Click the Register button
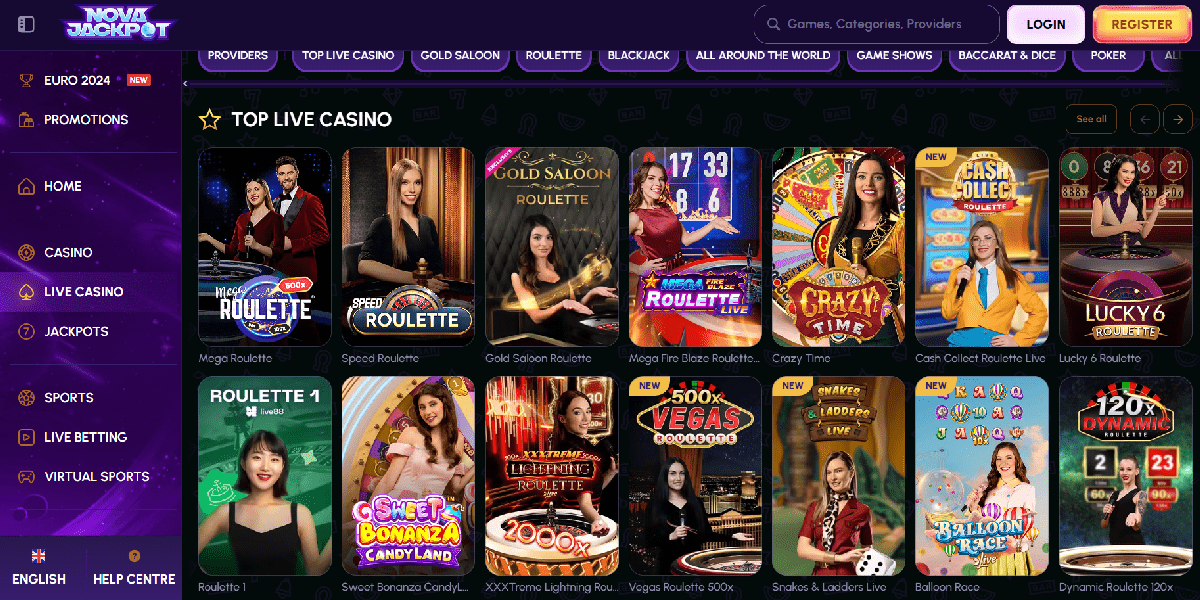This screenshot has width=1200, height=600. point(1142,24)
